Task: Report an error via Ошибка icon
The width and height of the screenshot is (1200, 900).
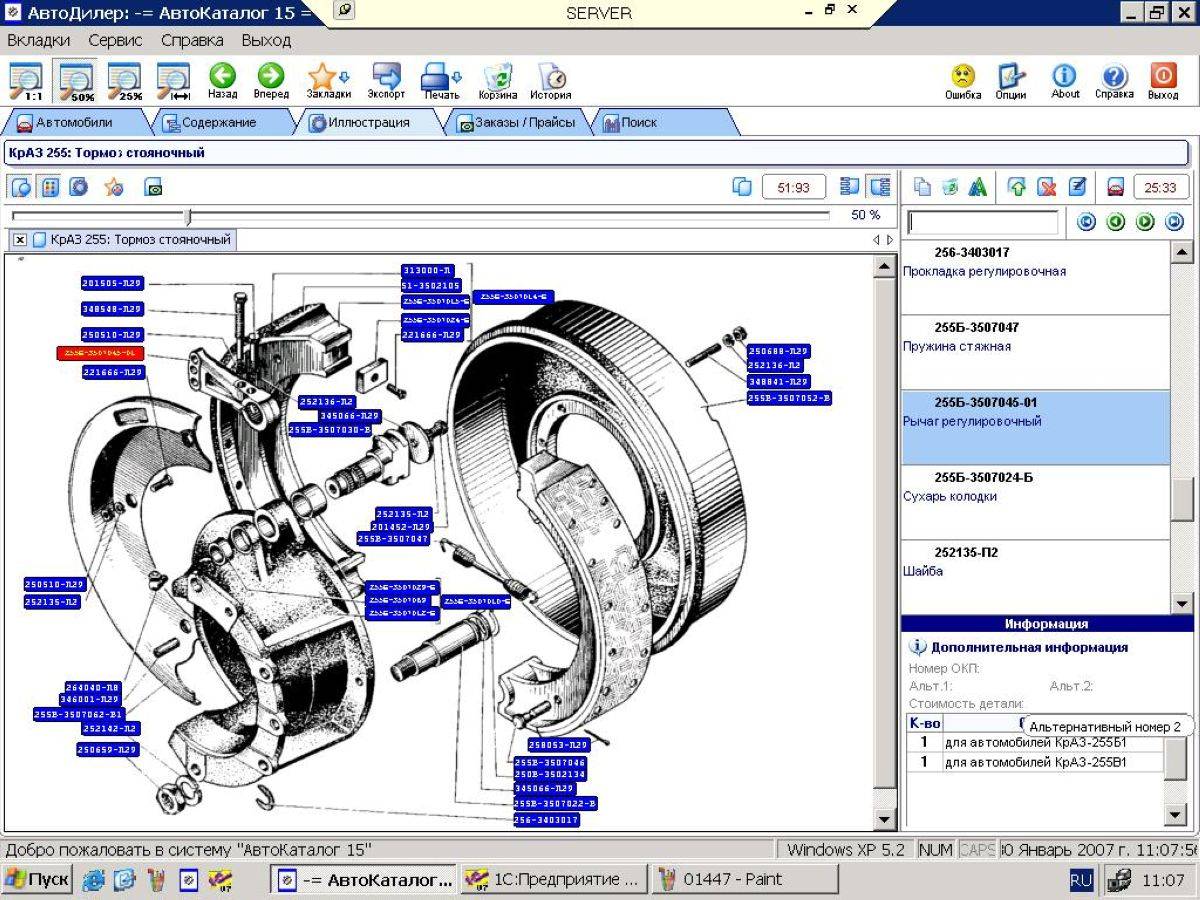Action: pos(962,81)
